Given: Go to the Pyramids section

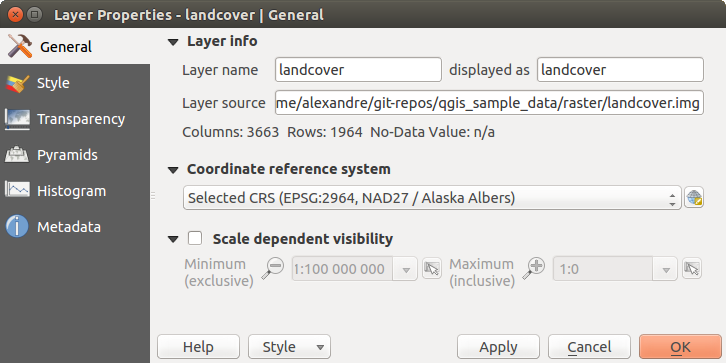Looking at the screenshot, I should click(x=75, y=155).
